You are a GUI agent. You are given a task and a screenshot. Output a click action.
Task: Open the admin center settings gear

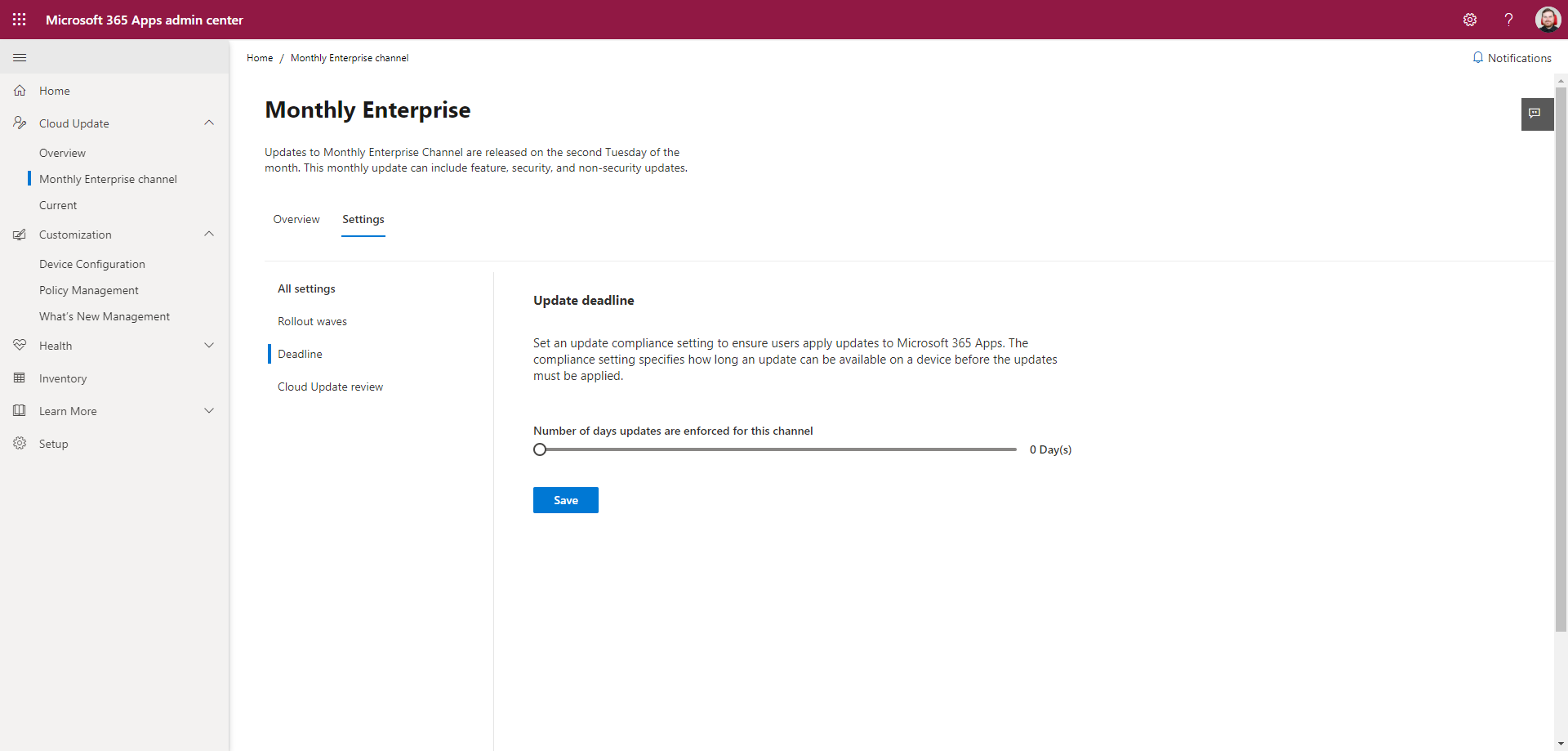click(x=1471, y=19)
